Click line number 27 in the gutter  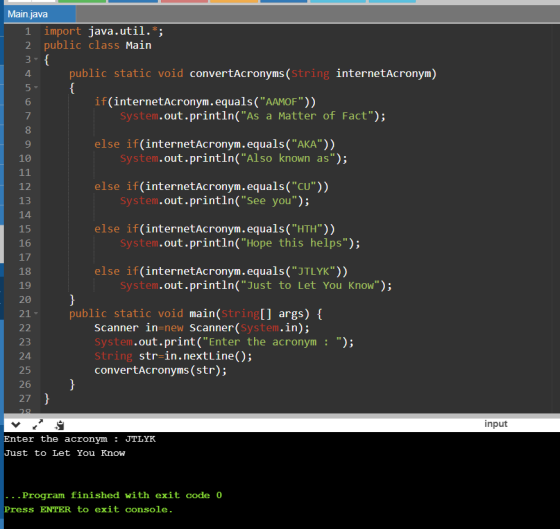[25, 398]
